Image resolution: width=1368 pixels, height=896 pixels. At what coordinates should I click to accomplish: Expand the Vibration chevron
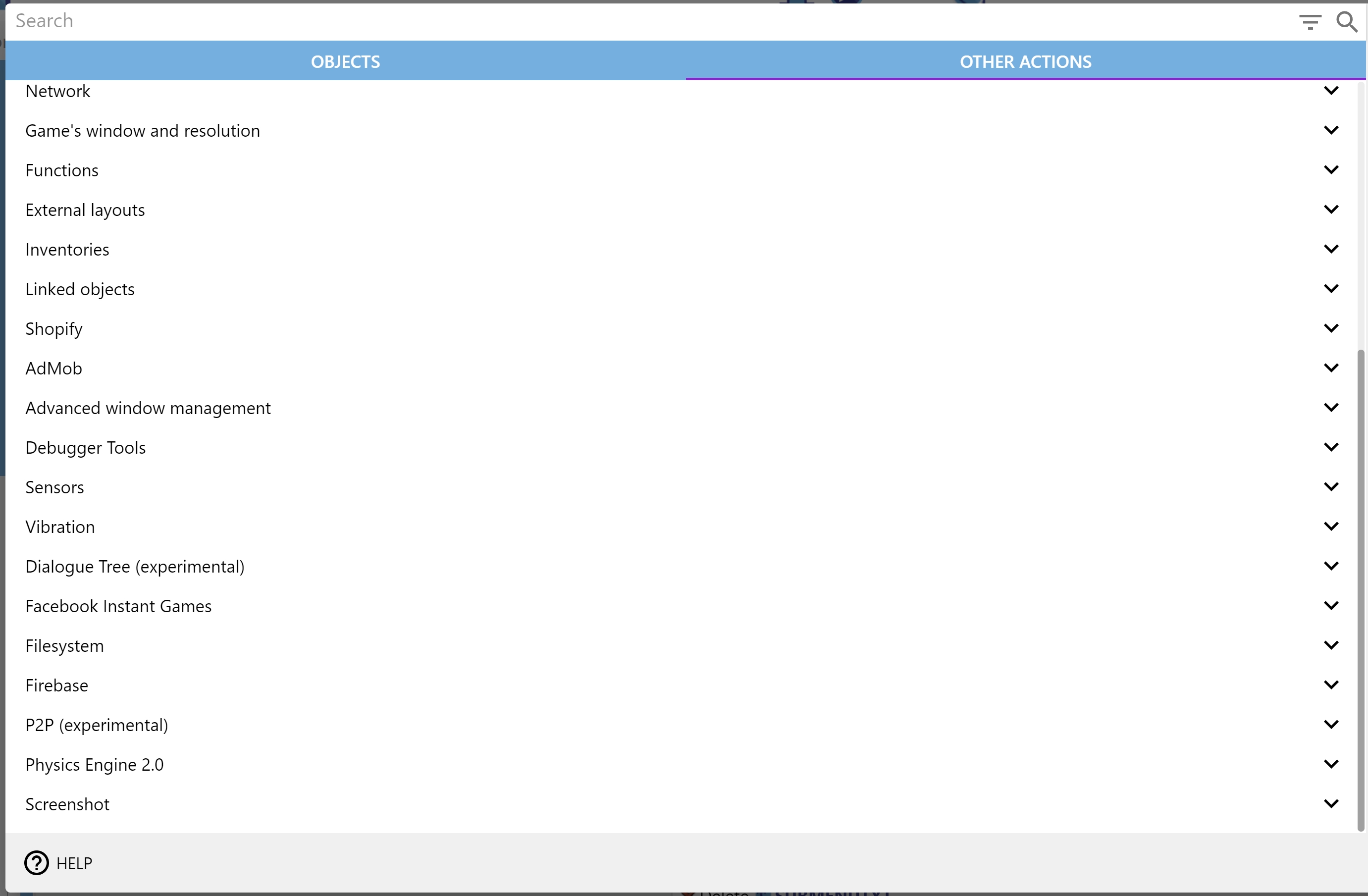(1331, 527)
